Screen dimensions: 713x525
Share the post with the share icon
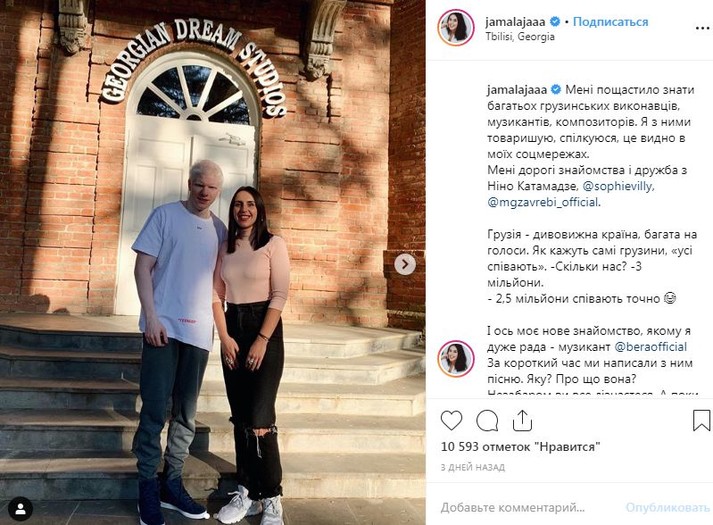522,420
